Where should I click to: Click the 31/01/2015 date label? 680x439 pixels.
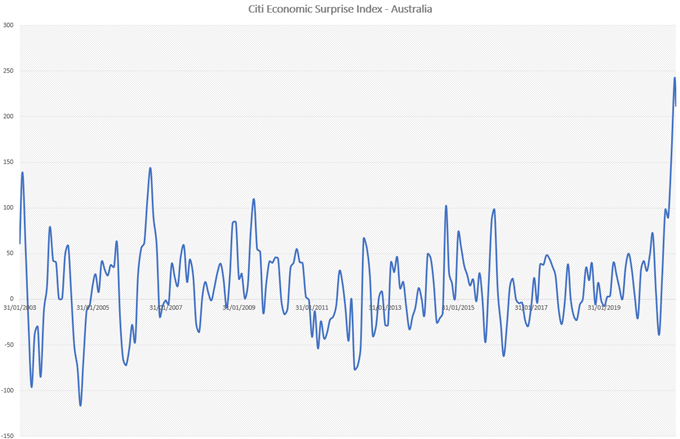click(x=458, y=308)
